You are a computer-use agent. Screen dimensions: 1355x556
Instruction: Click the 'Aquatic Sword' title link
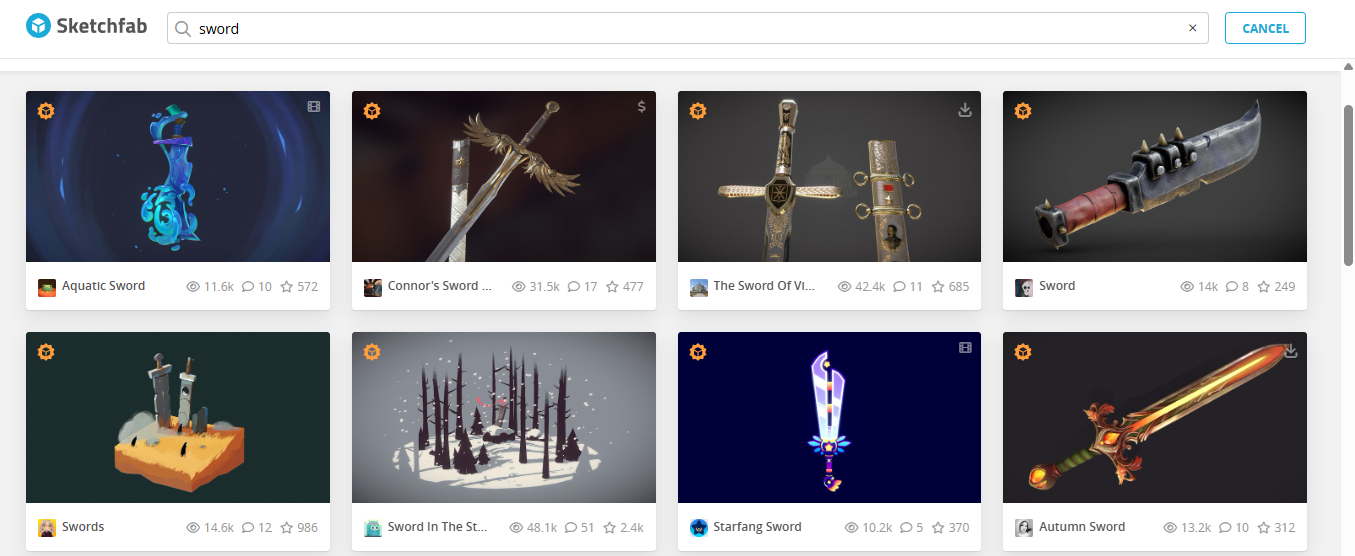pos(103,286)
